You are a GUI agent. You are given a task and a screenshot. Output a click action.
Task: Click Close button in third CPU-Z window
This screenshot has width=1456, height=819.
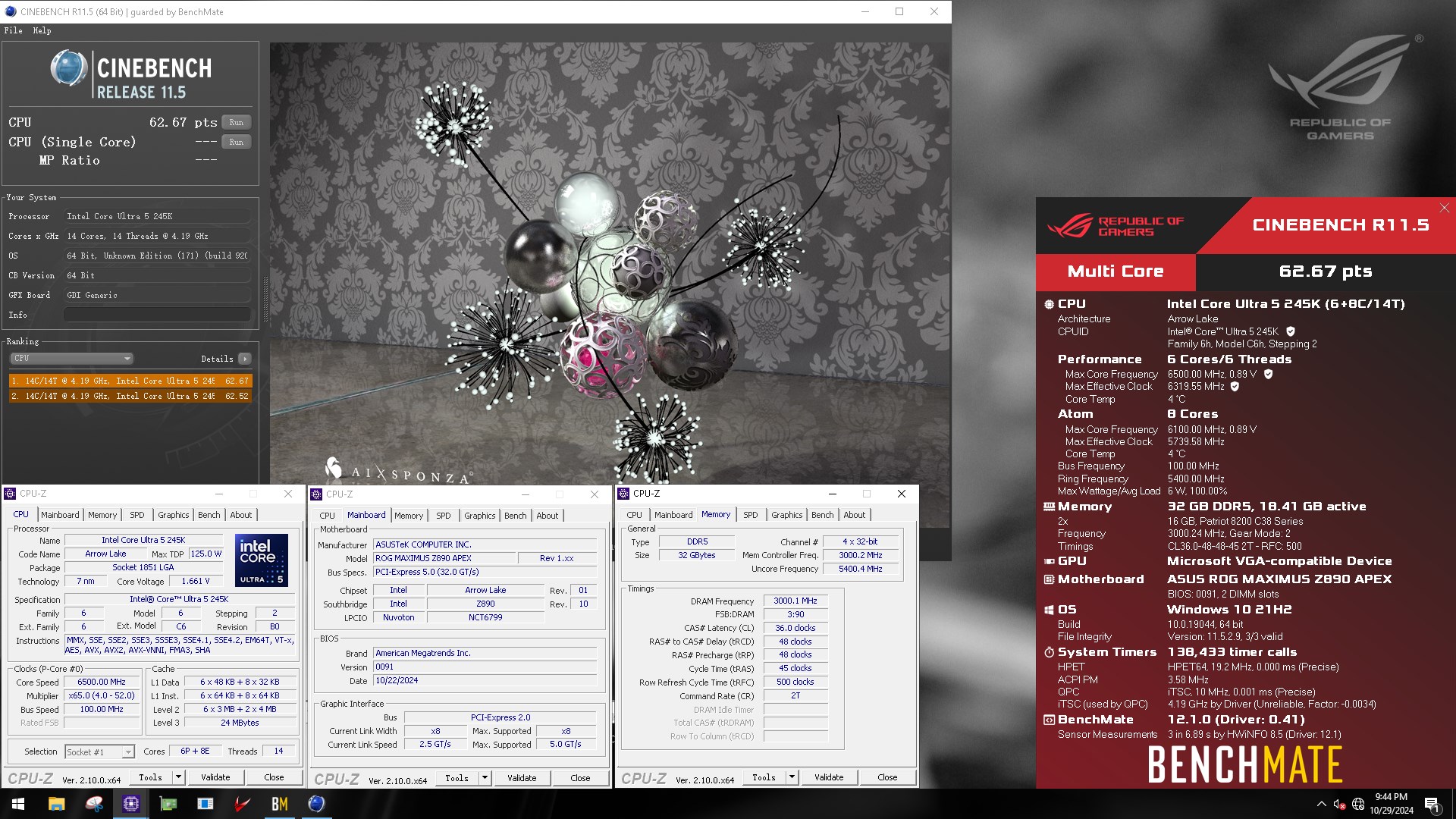(x=887, y=777)
